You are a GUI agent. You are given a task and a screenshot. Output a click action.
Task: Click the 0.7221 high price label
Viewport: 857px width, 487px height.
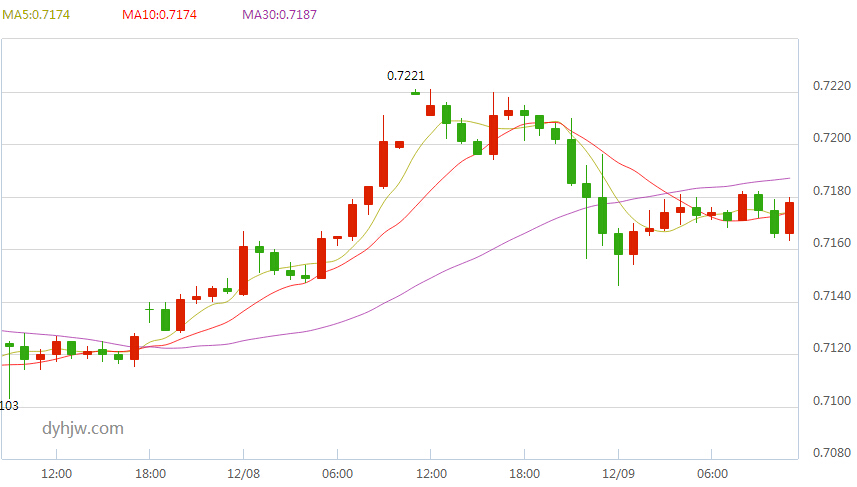[405, 75]
